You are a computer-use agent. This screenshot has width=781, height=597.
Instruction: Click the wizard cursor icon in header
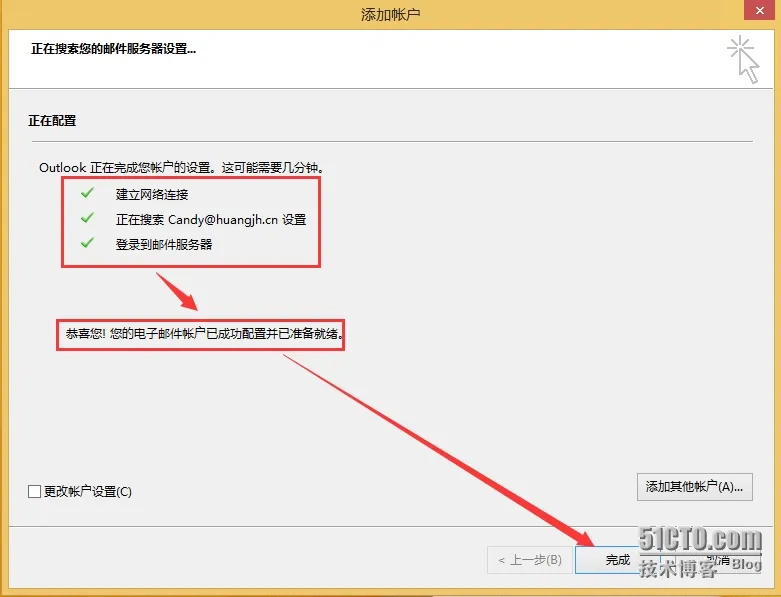point(743,59)
